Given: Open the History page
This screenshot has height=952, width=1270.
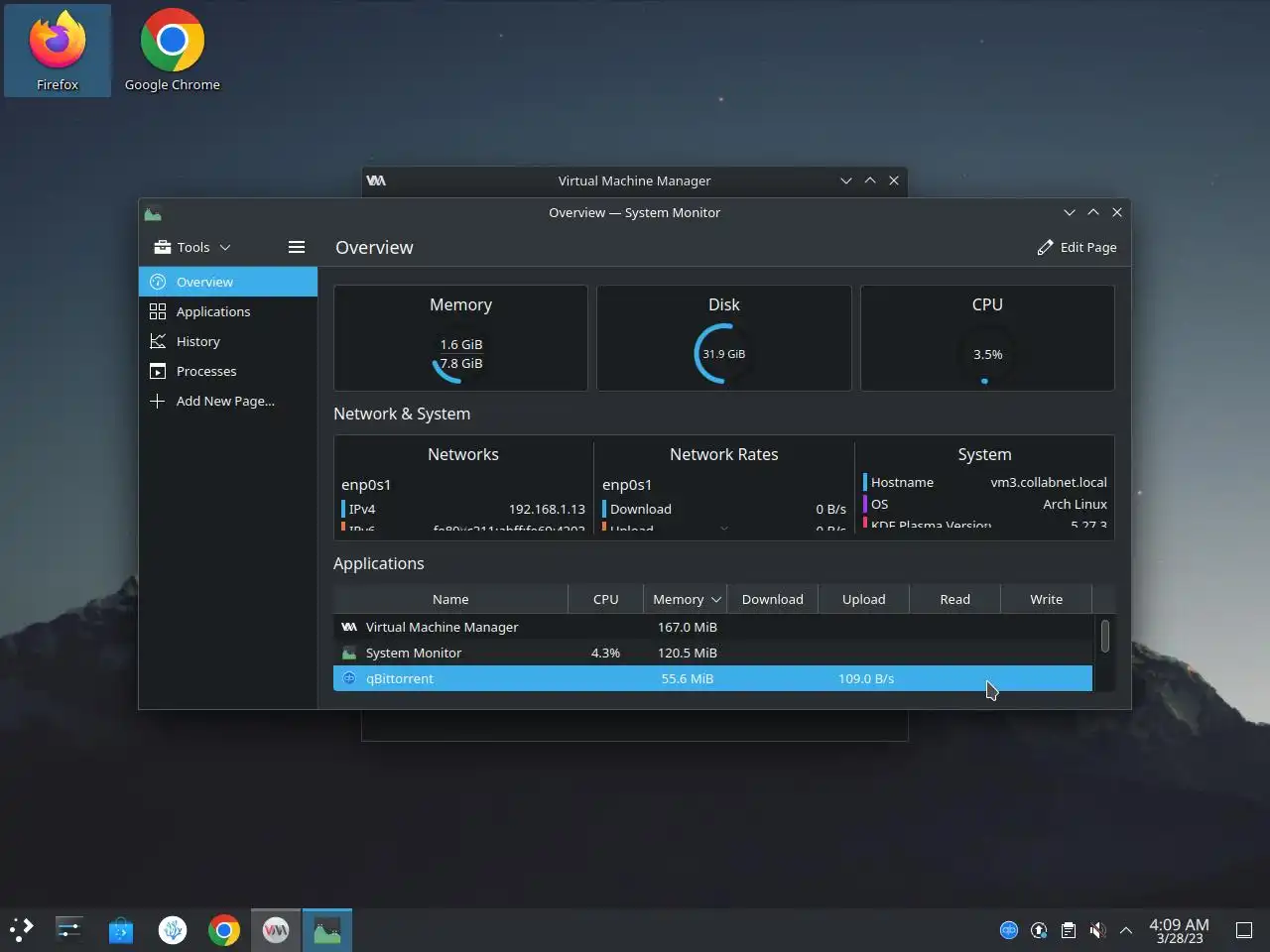Looking at the screenshot, I should coord(228,341).
